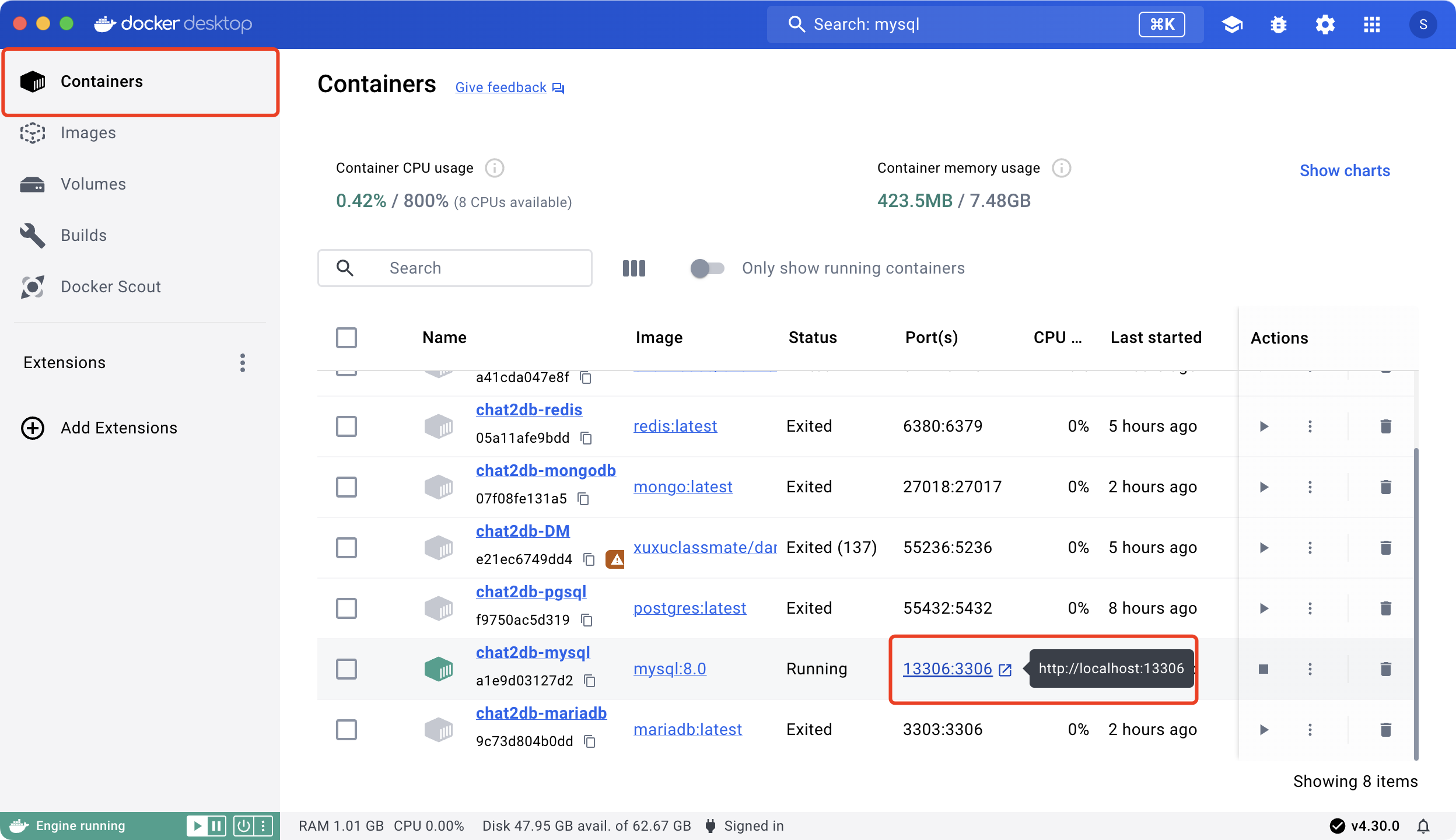Start the chat2db-mongodb container
The image size is (1456, 840).
pyautogui.click(x=1263, y=487)
